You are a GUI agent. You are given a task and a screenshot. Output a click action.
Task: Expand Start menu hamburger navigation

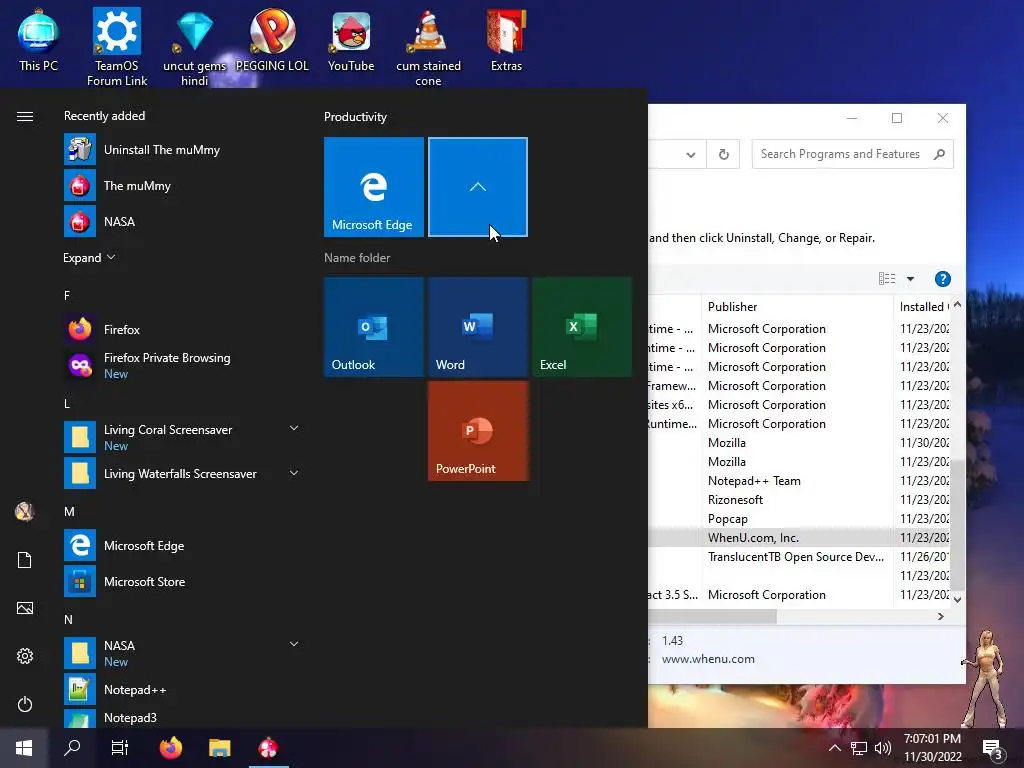[x=25, y=116]
